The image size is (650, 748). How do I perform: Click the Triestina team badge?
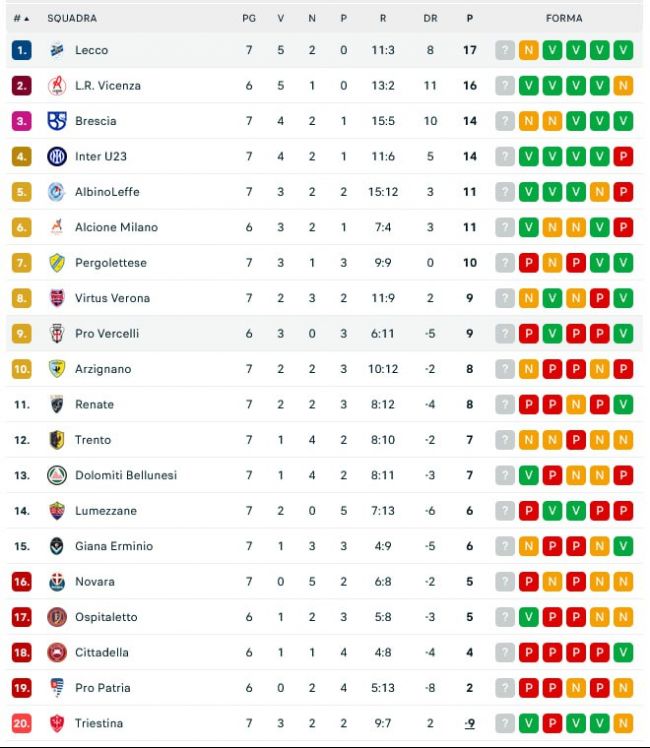(x=57, y=723)
